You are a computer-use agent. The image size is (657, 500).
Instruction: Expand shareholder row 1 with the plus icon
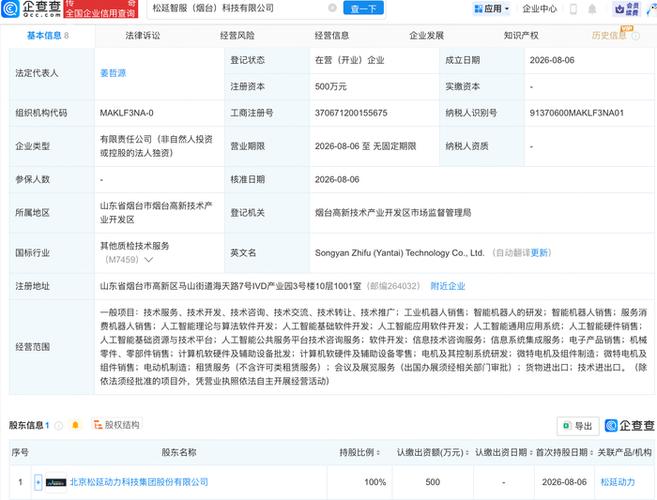(38, 482)
